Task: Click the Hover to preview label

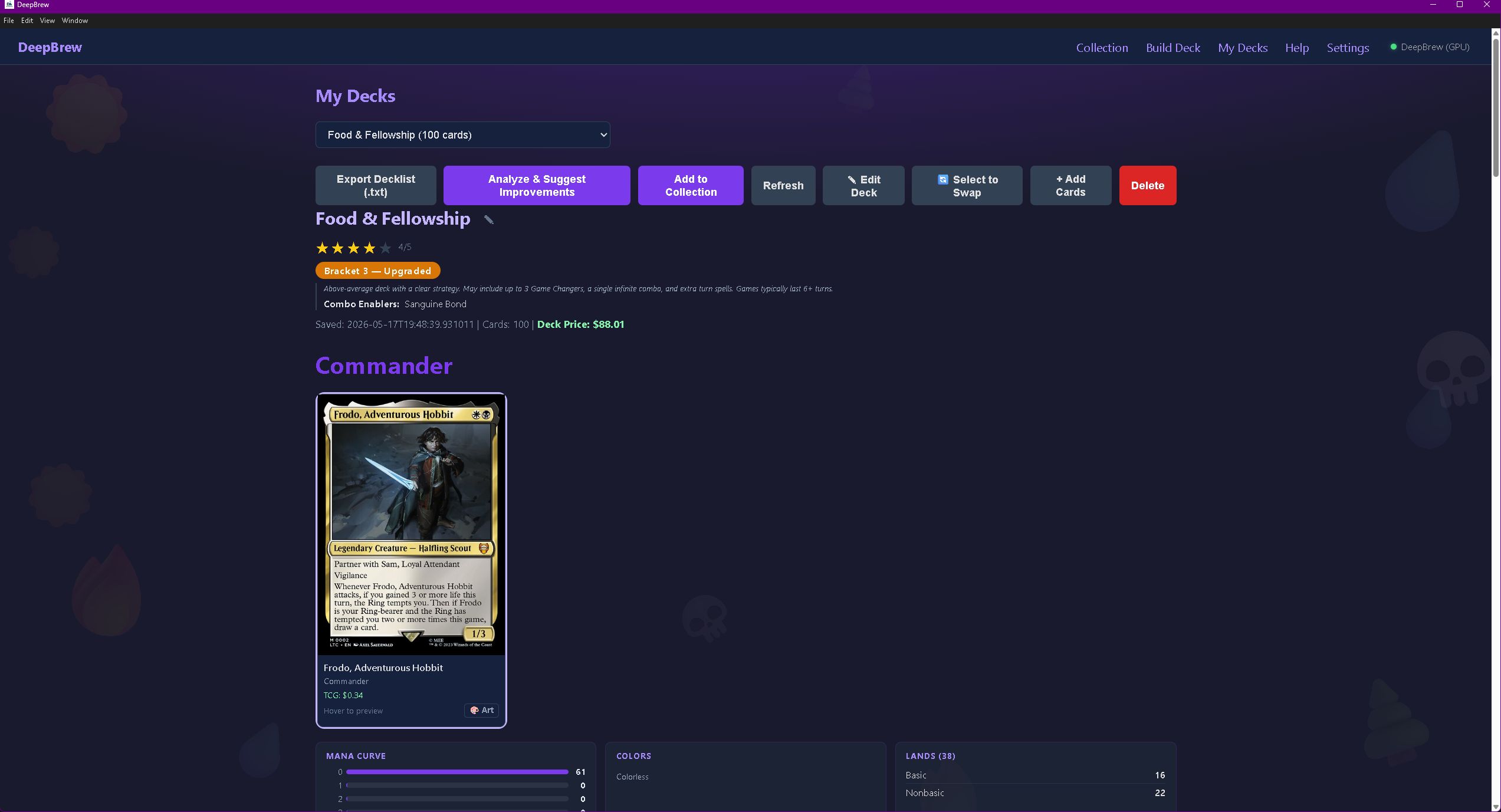Action: point(353,711)
